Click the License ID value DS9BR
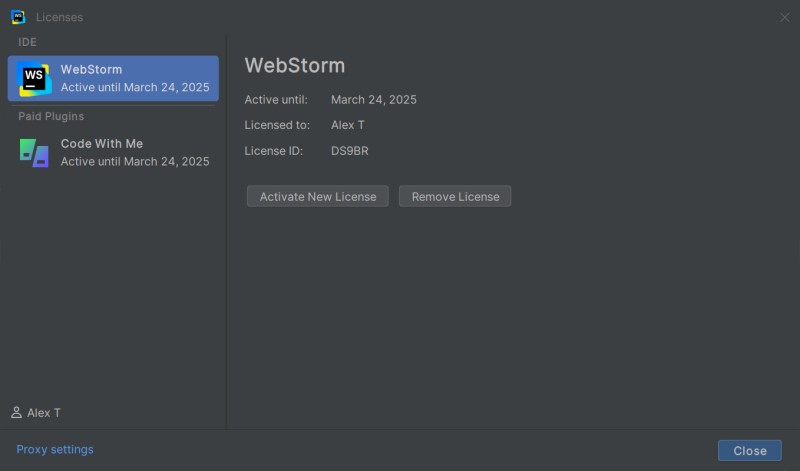 click(x=350, y=151)
